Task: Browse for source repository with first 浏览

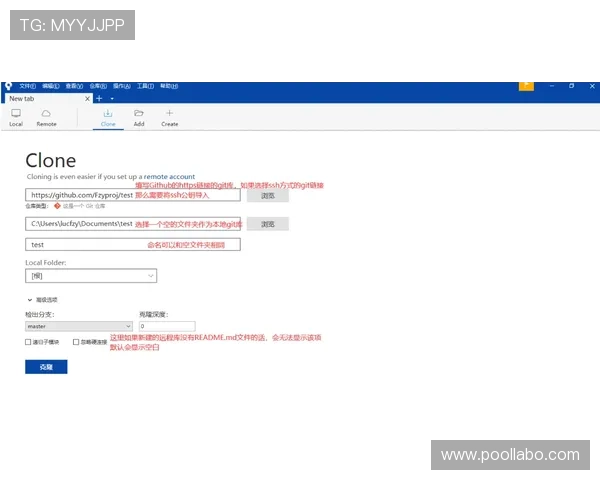Action: [x=267, y=196]
